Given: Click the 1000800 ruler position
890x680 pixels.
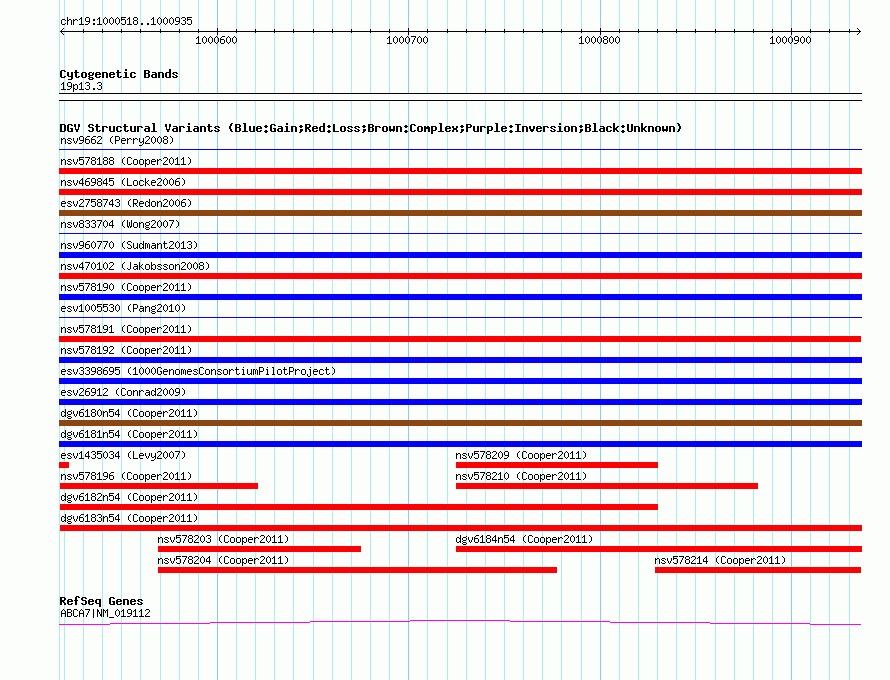Looking at the screenshot, I should tap(599, 40).
